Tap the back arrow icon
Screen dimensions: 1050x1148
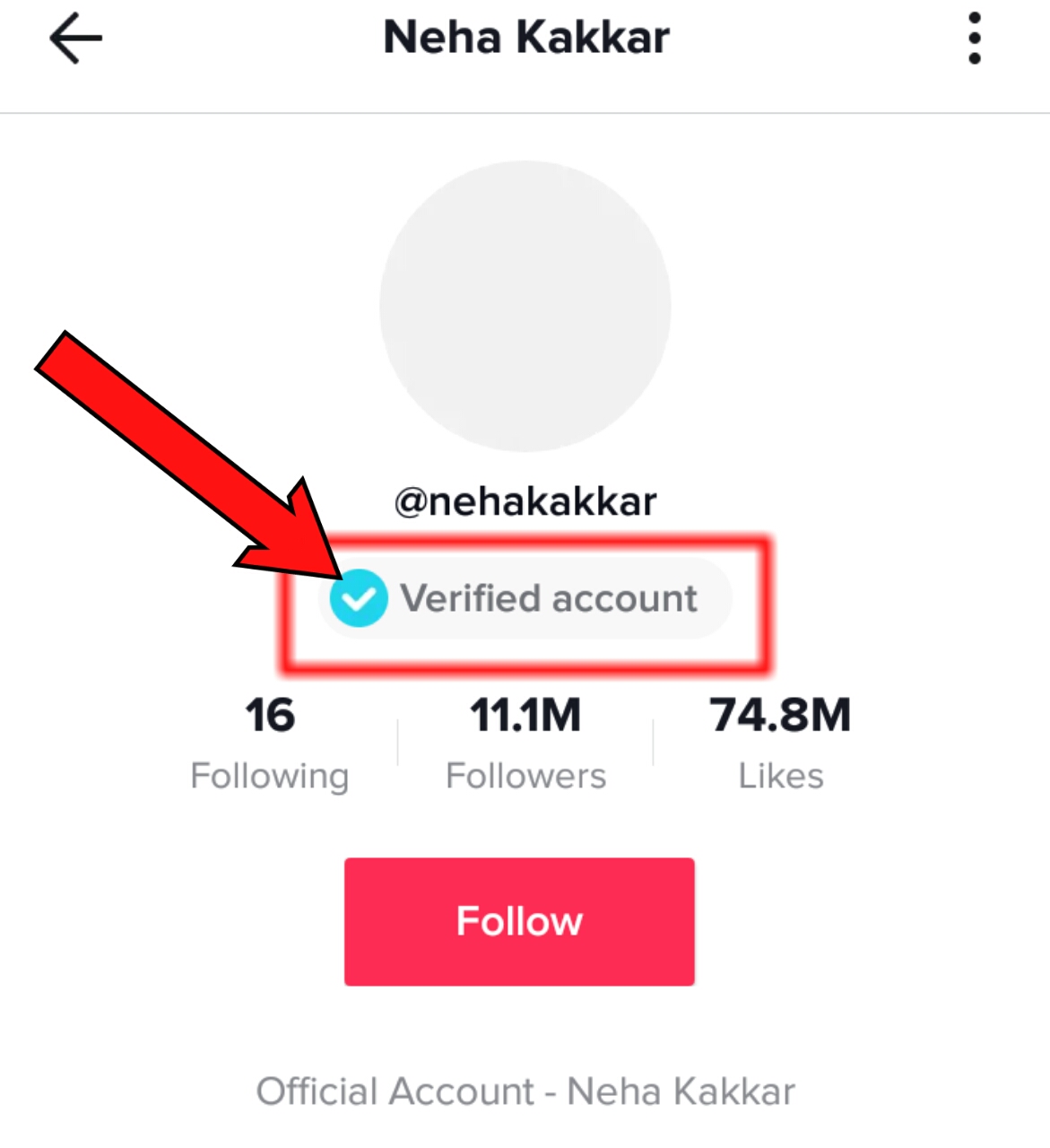pos(75,39)
